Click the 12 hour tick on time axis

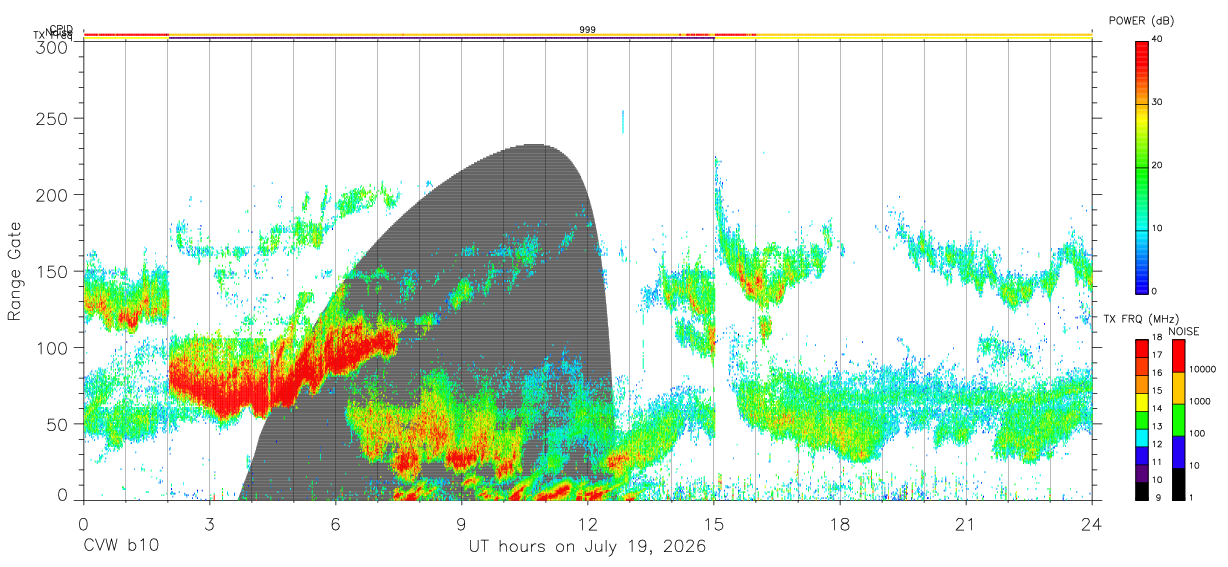[587, 524]
